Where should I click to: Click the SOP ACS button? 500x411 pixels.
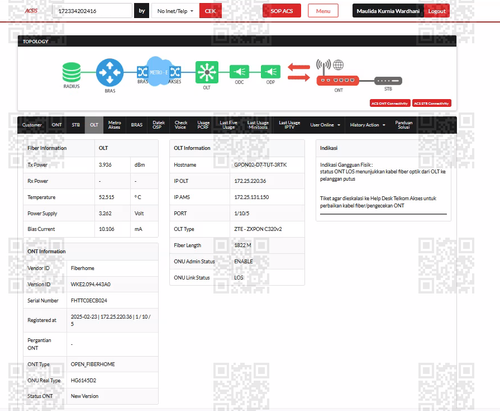tap(282, 11)
